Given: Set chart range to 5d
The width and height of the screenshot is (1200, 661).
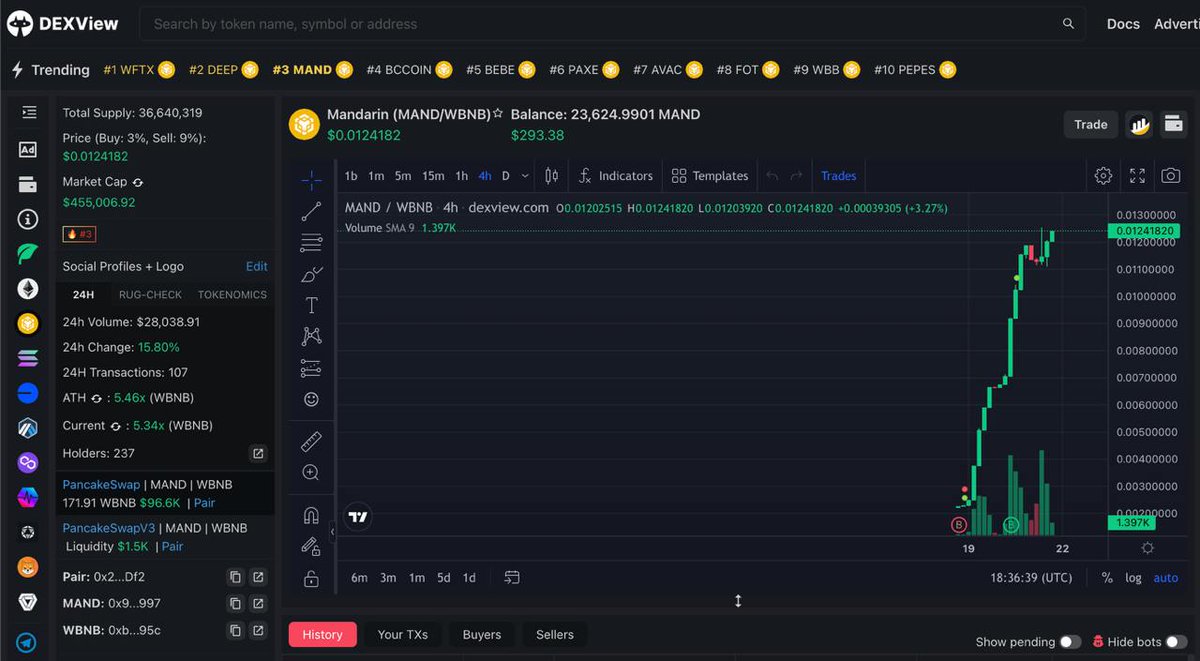Looking at the screenshot, I should 443,577.
